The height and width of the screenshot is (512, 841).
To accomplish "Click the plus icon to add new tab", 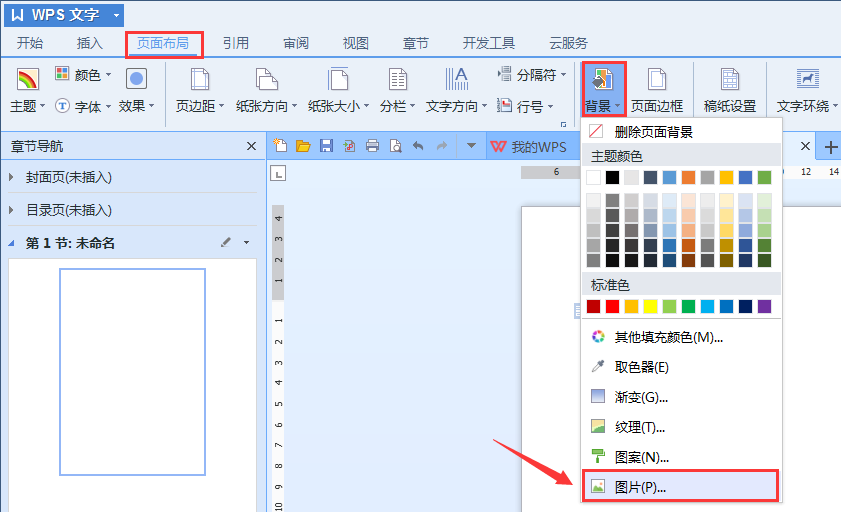I will click(830, 147).
